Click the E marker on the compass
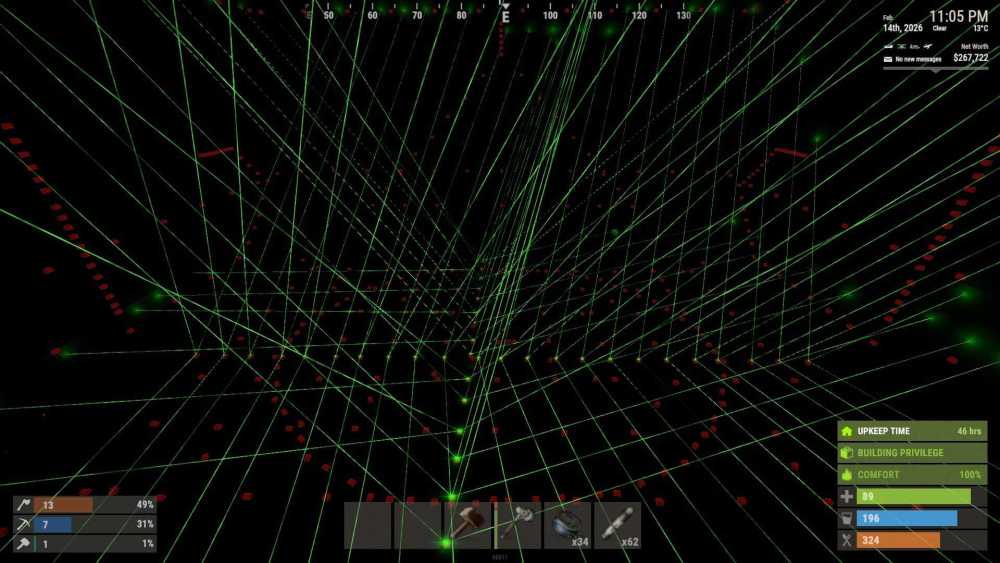This screenshot has height=563, width=1000. [505, 16]
